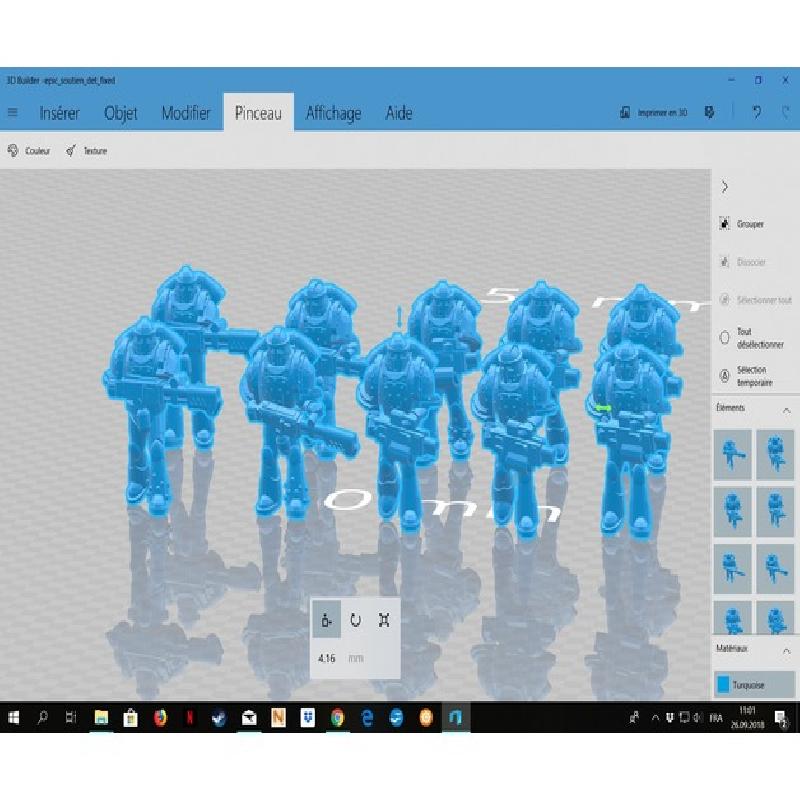Select the scale tool in floating toolbar

click(384, 620)
